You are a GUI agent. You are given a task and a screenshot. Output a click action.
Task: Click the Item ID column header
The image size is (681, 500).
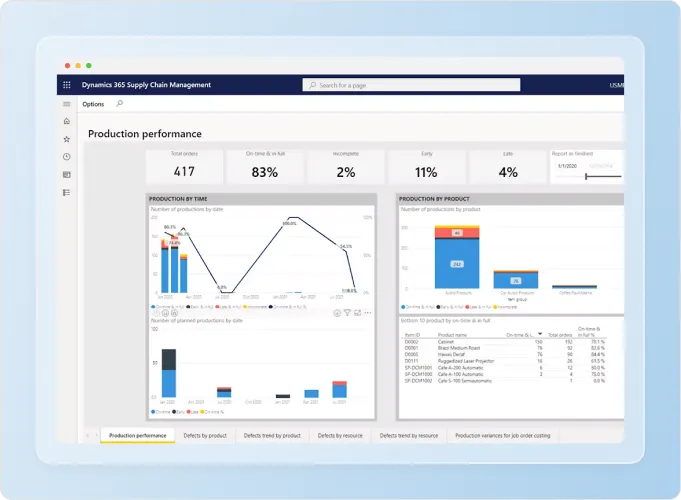pos(412,335)
